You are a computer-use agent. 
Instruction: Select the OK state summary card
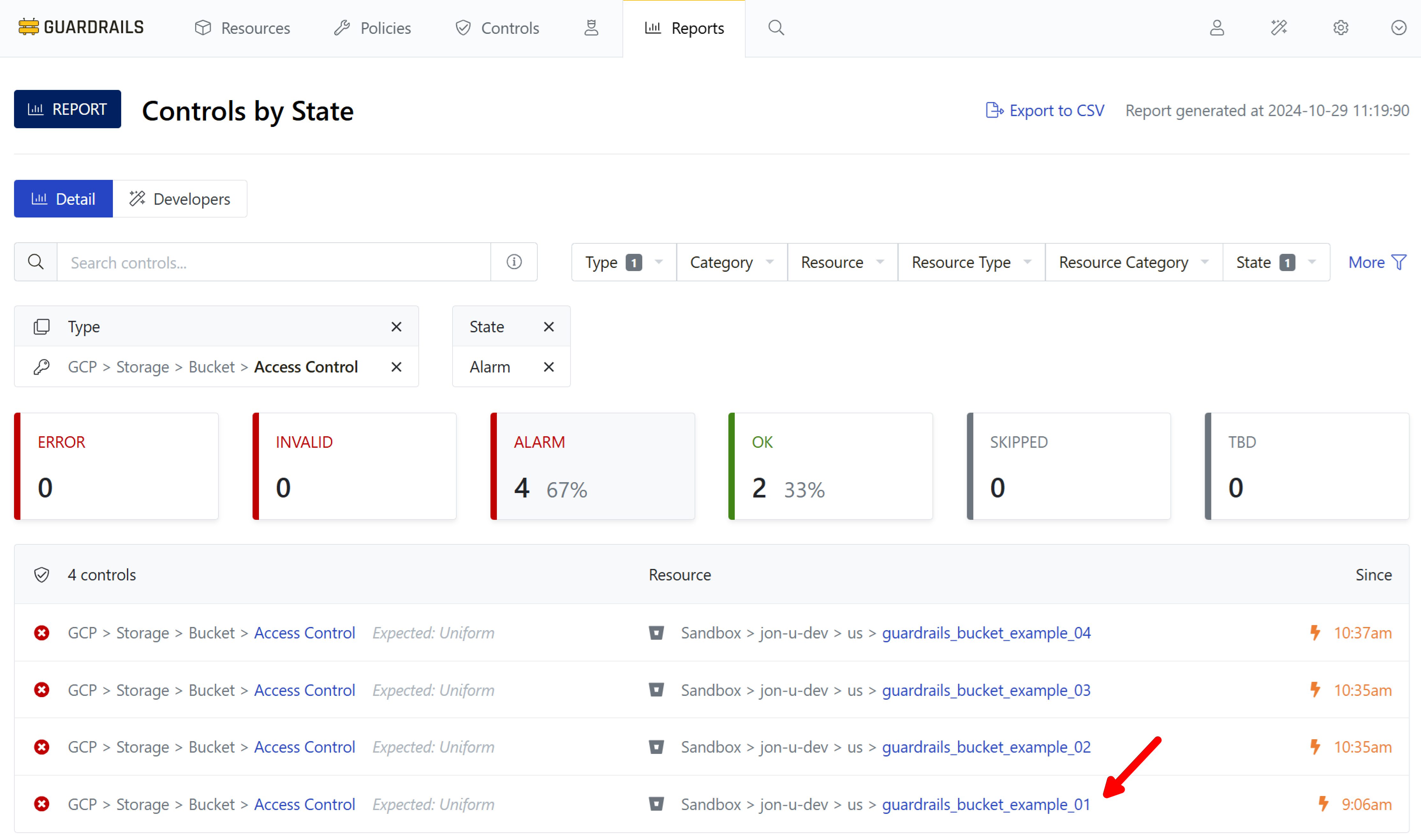[830, 466]
